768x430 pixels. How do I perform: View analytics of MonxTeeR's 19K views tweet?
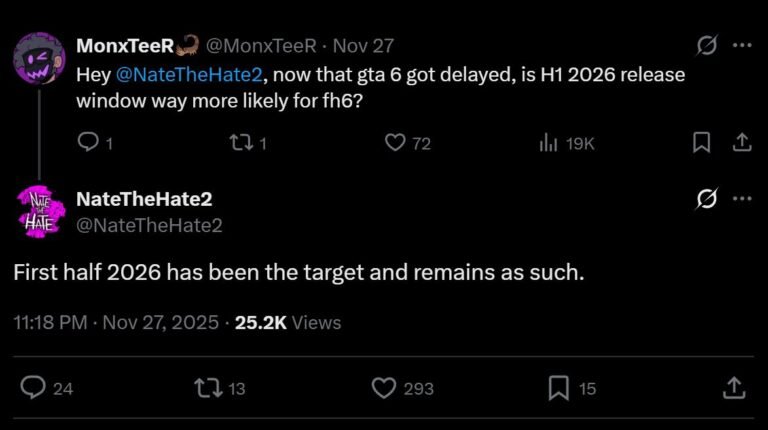(x=549, y=143)
